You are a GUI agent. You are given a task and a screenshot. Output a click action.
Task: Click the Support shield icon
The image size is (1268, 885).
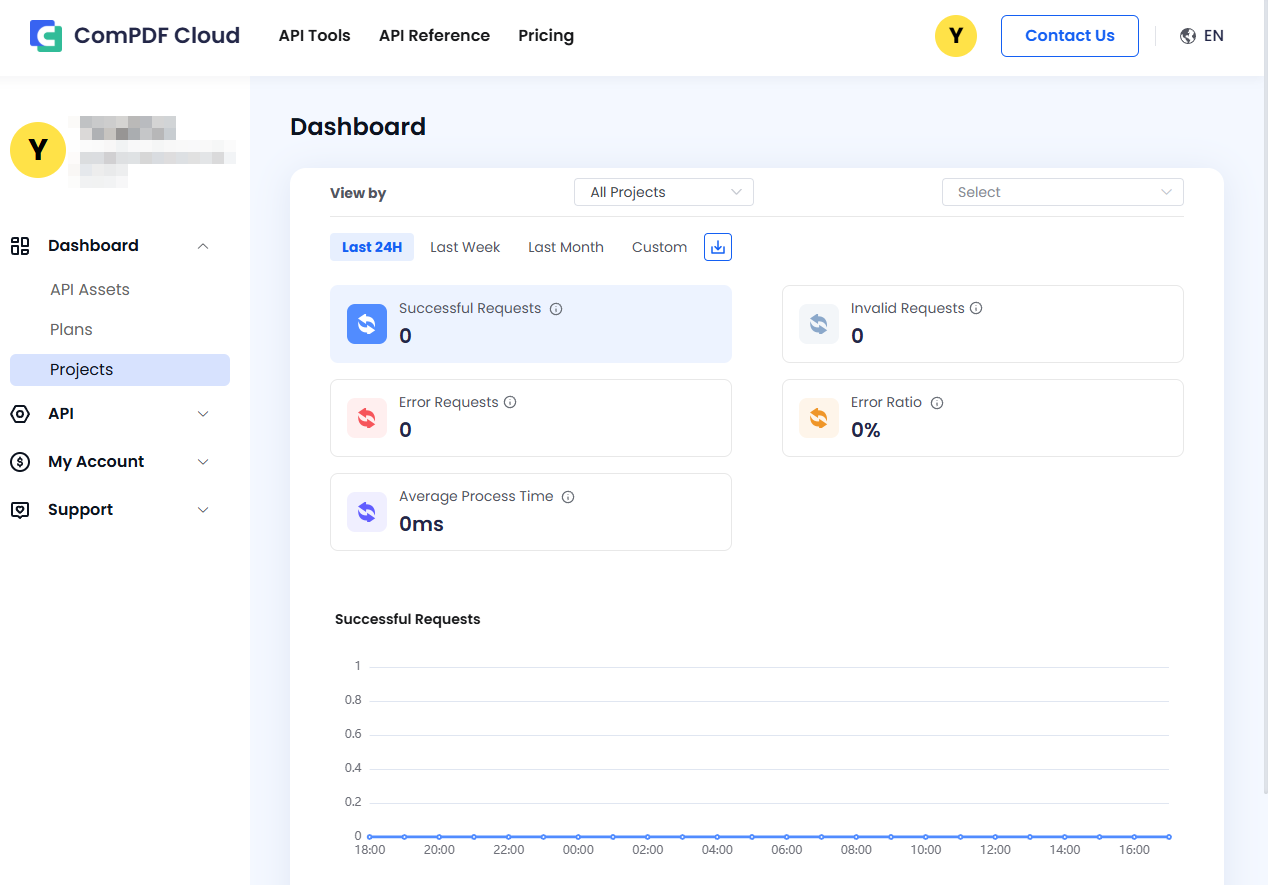(x=20, y=509)
